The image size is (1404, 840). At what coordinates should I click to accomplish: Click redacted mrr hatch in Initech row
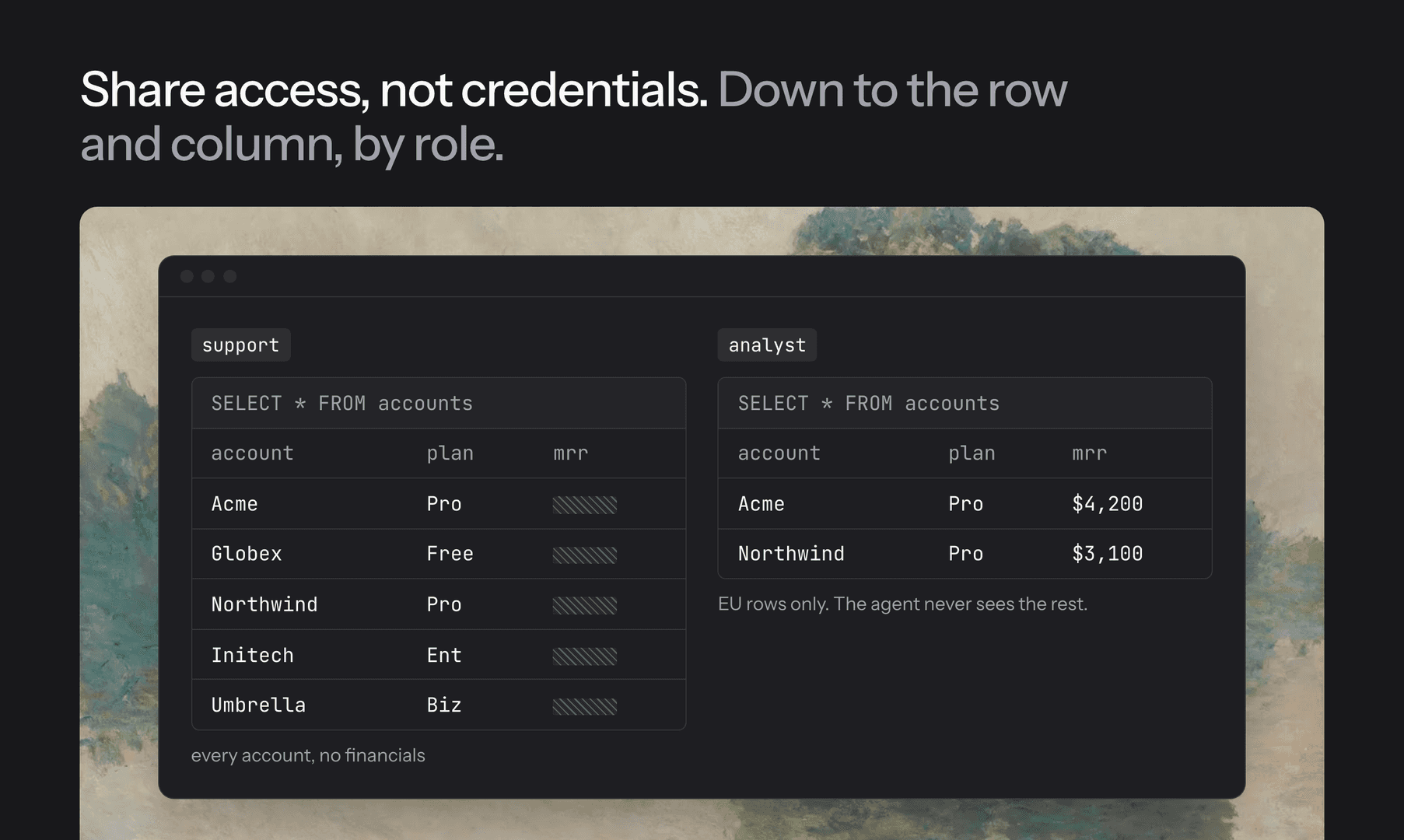(585, 656)
